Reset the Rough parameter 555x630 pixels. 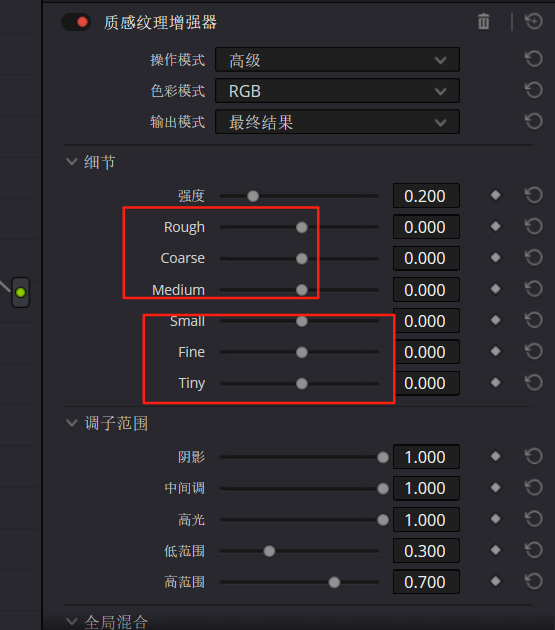point(534,226)
